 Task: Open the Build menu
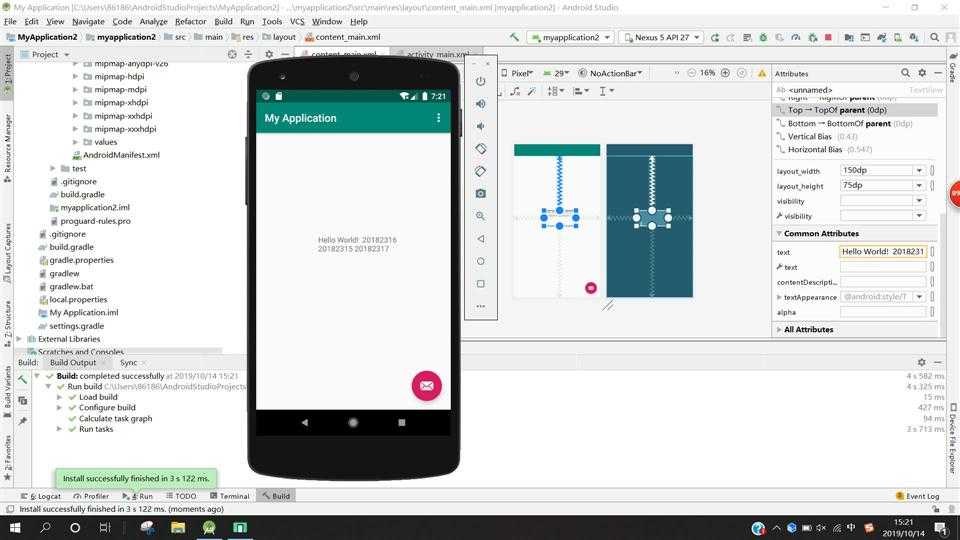point(223,21)
